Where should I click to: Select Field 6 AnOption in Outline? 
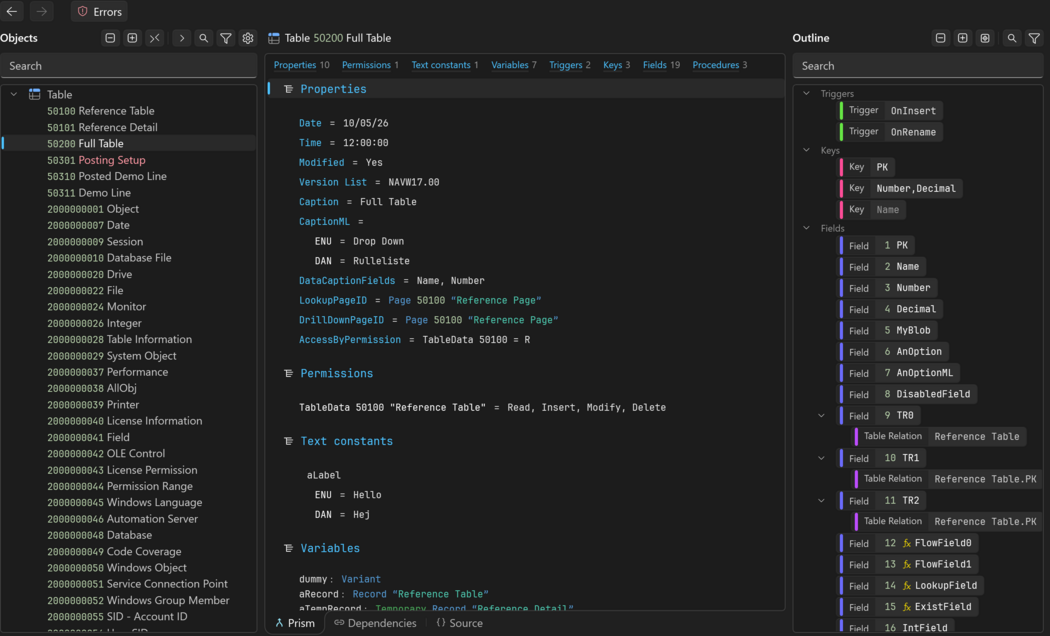coord(895,351)
